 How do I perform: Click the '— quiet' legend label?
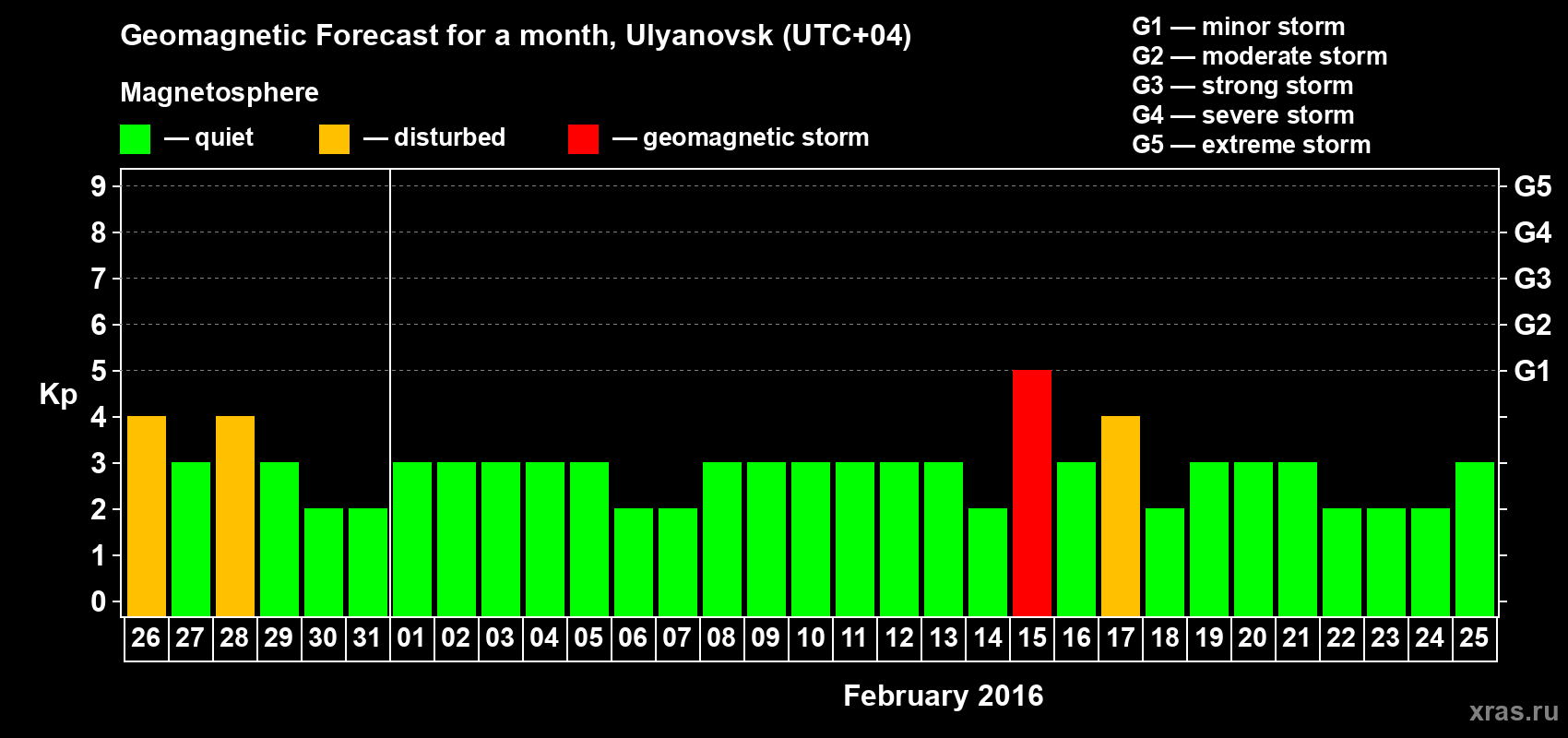pos(208,137)
